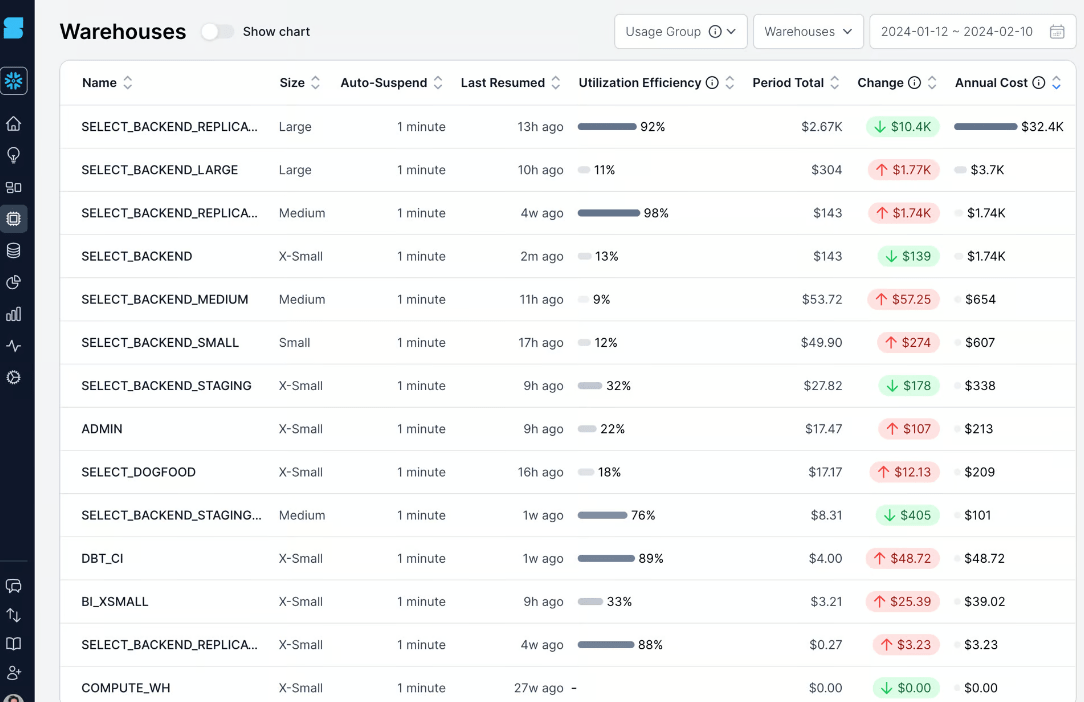The height and width of the screenshot is (702, 1084).
Task: Click info icon beside Utilization Efficiency header
Action: click(711, 83)
